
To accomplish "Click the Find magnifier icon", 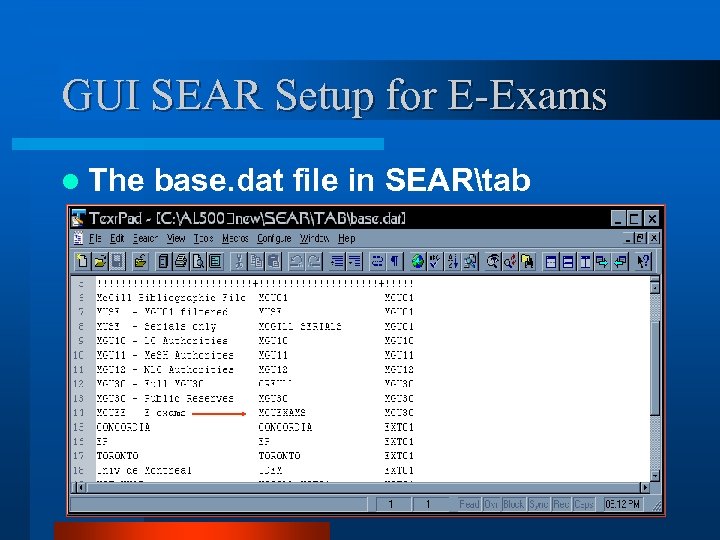I will [493, 262].
